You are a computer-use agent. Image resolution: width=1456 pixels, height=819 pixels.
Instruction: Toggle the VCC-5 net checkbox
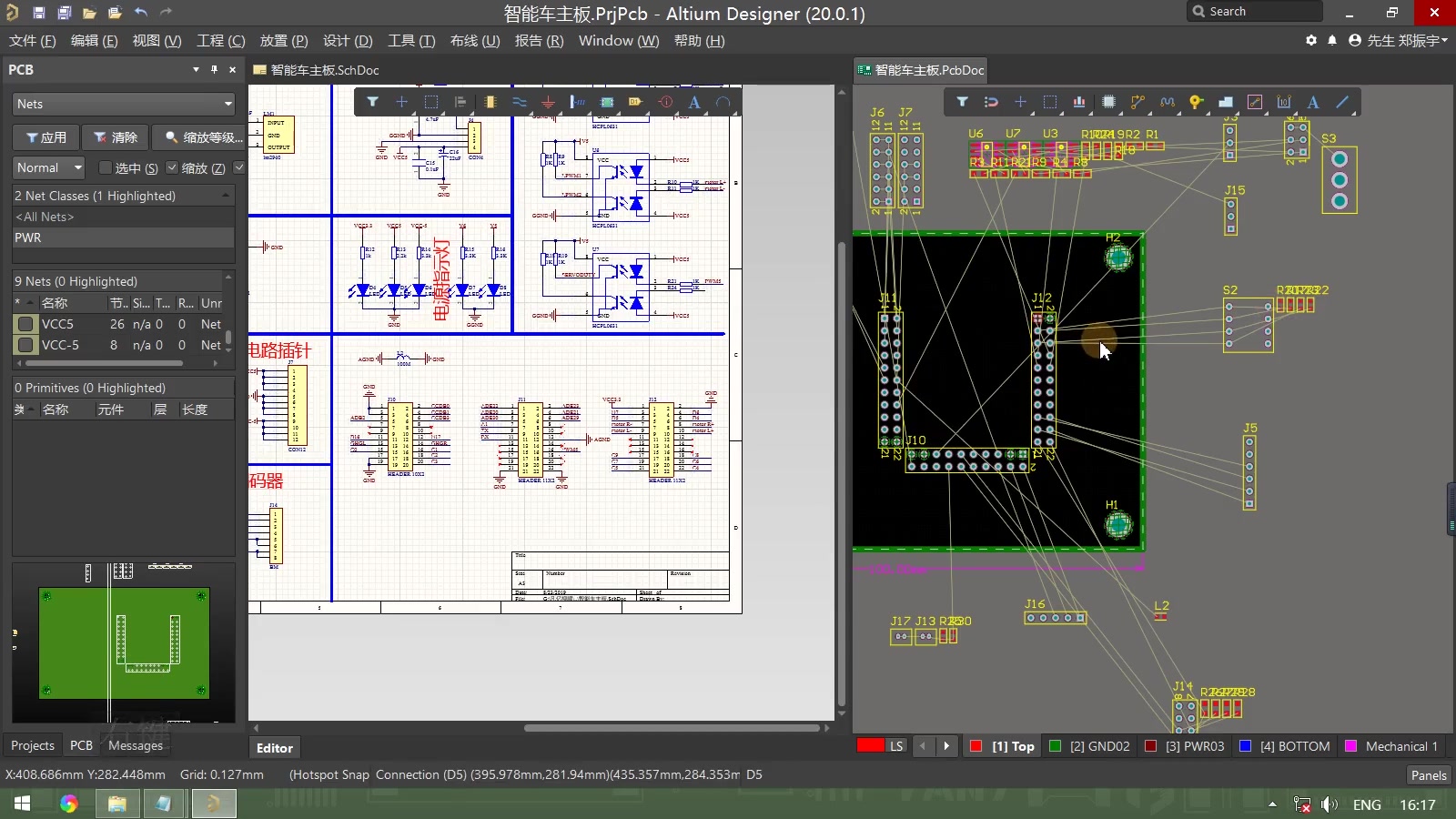point(25,345)
